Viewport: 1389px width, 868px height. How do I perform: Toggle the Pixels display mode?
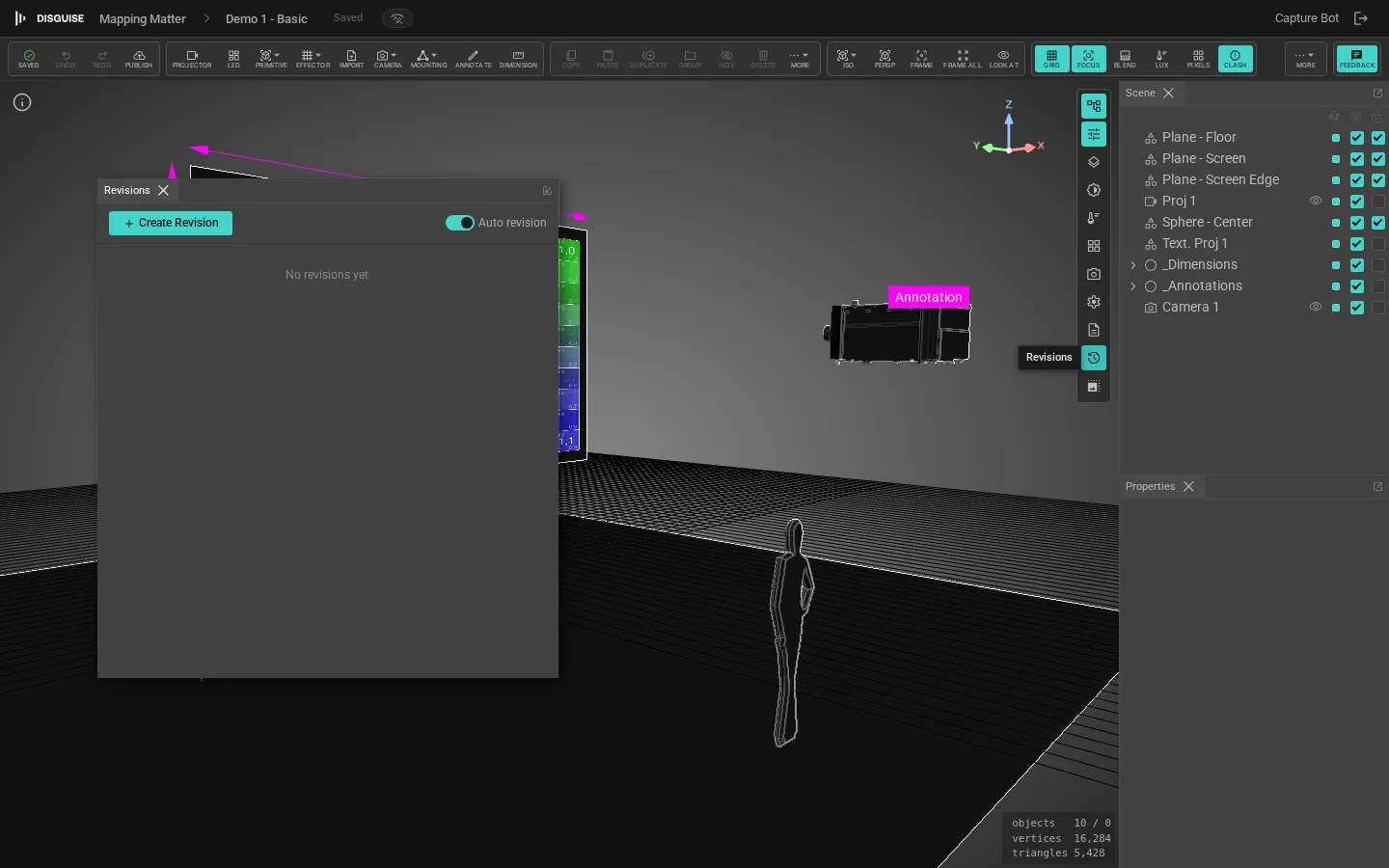click(x=1198, y=59)
